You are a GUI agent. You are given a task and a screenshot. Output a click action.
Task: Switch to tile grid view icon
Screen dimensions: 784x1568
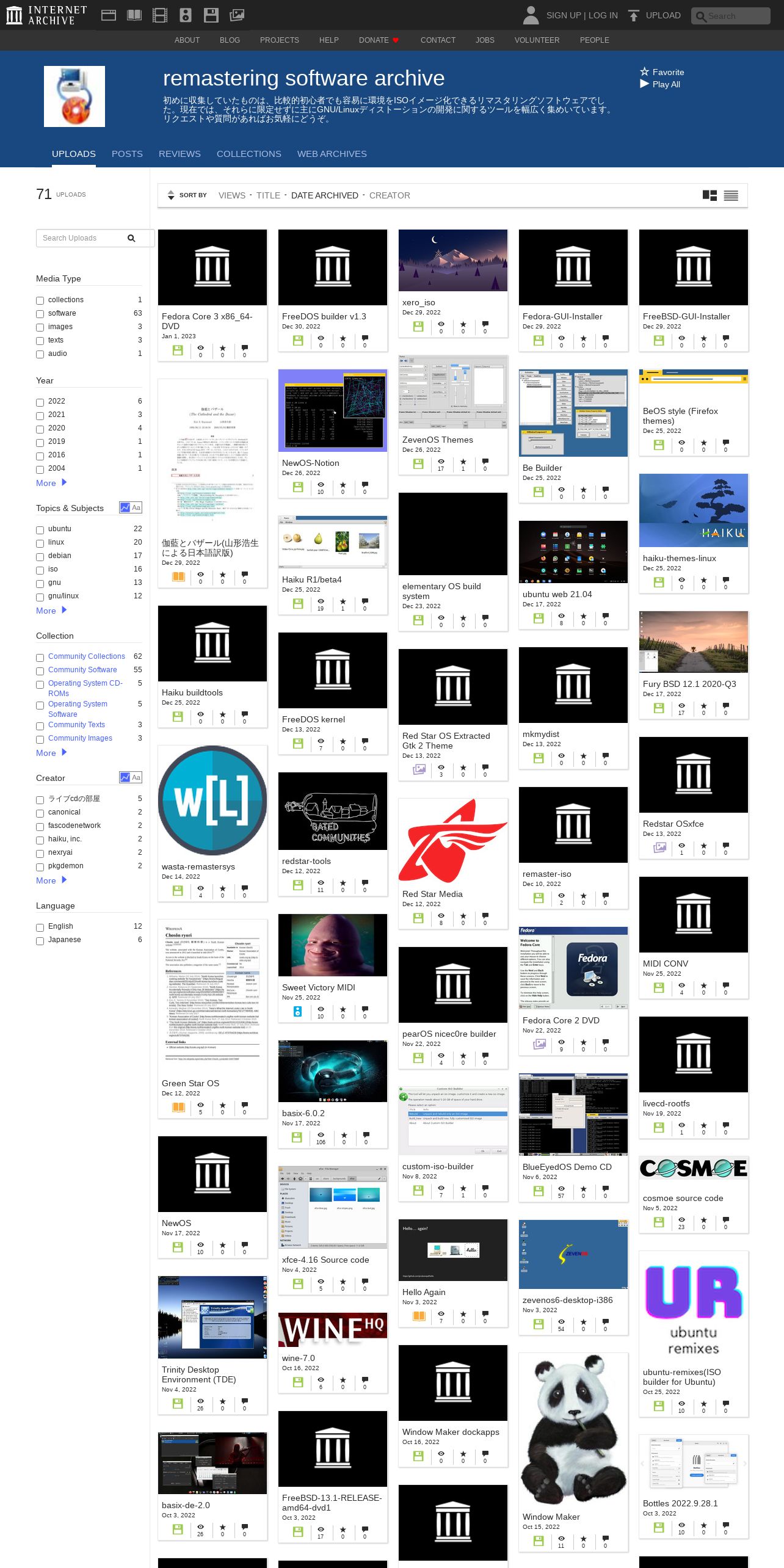click(710, 195)
